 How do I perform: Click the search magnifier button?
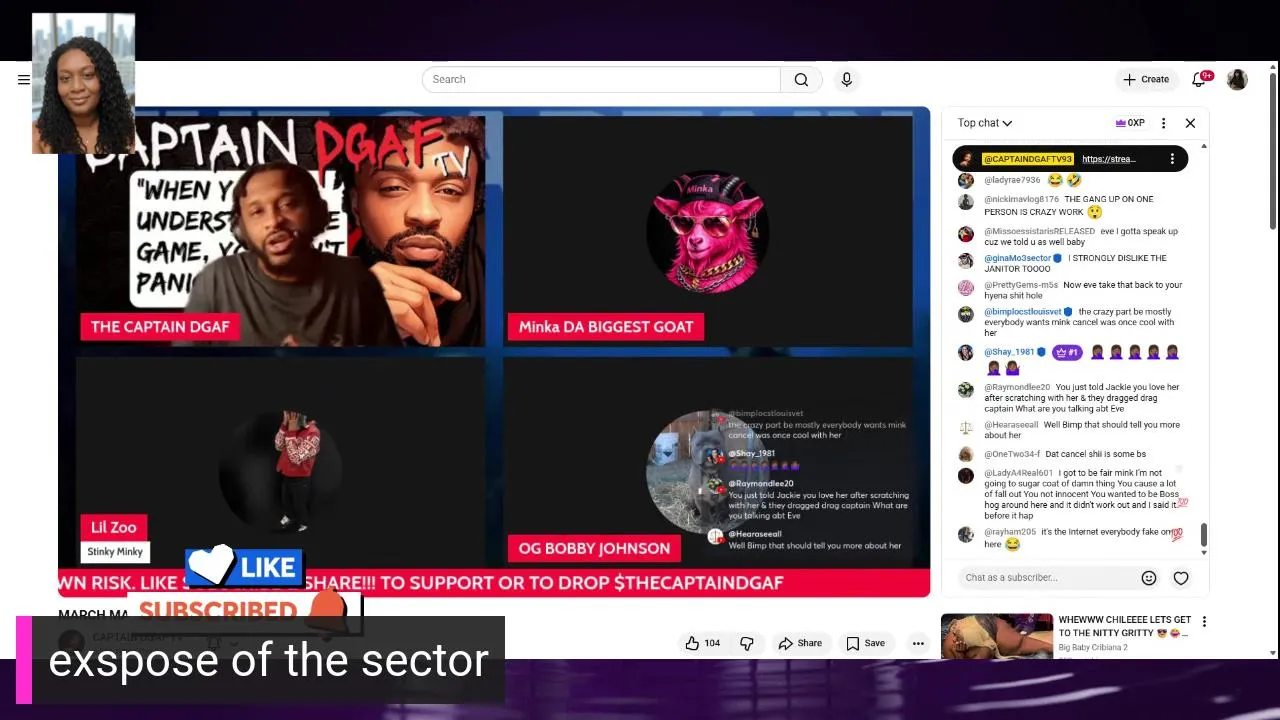pyautogui.click(x=801, y=80)
